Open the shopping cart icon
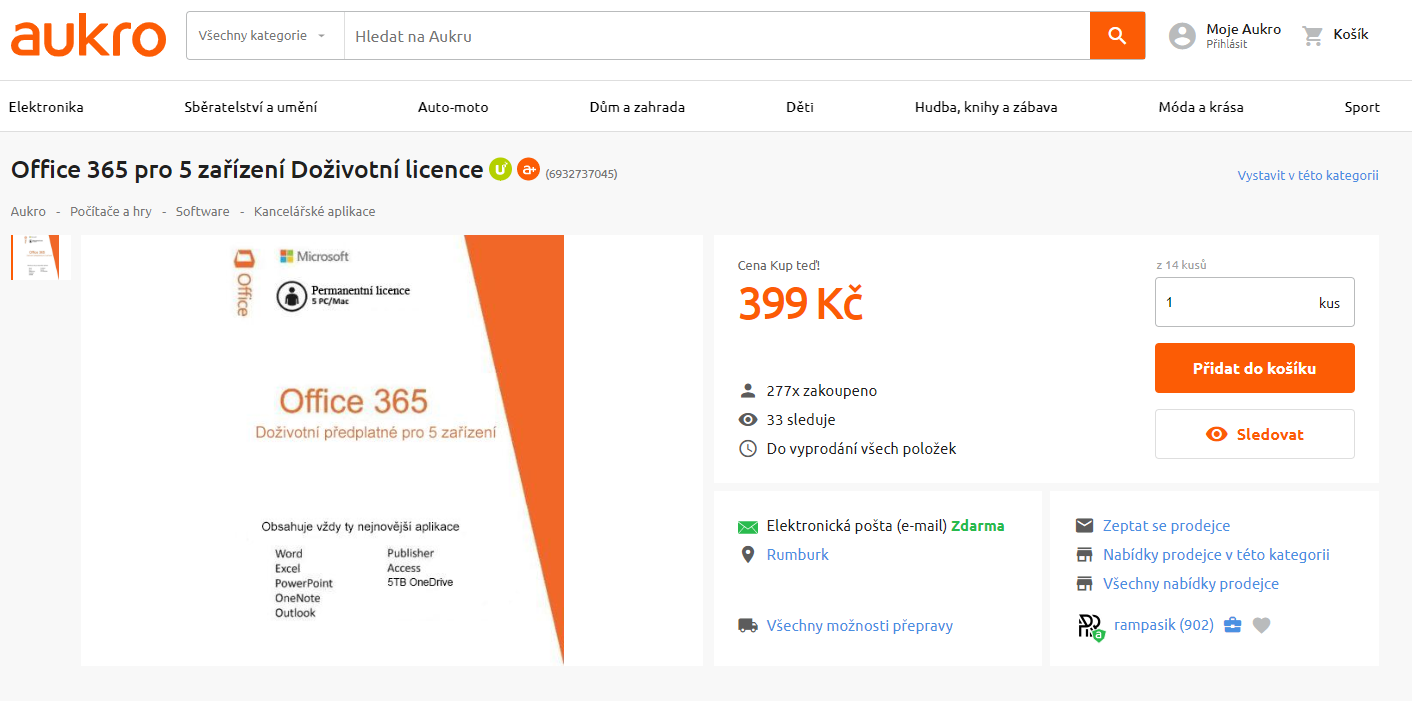The width and height of the screenshot is (1412, 701). pyautogui.click(x=1313, y=36)
